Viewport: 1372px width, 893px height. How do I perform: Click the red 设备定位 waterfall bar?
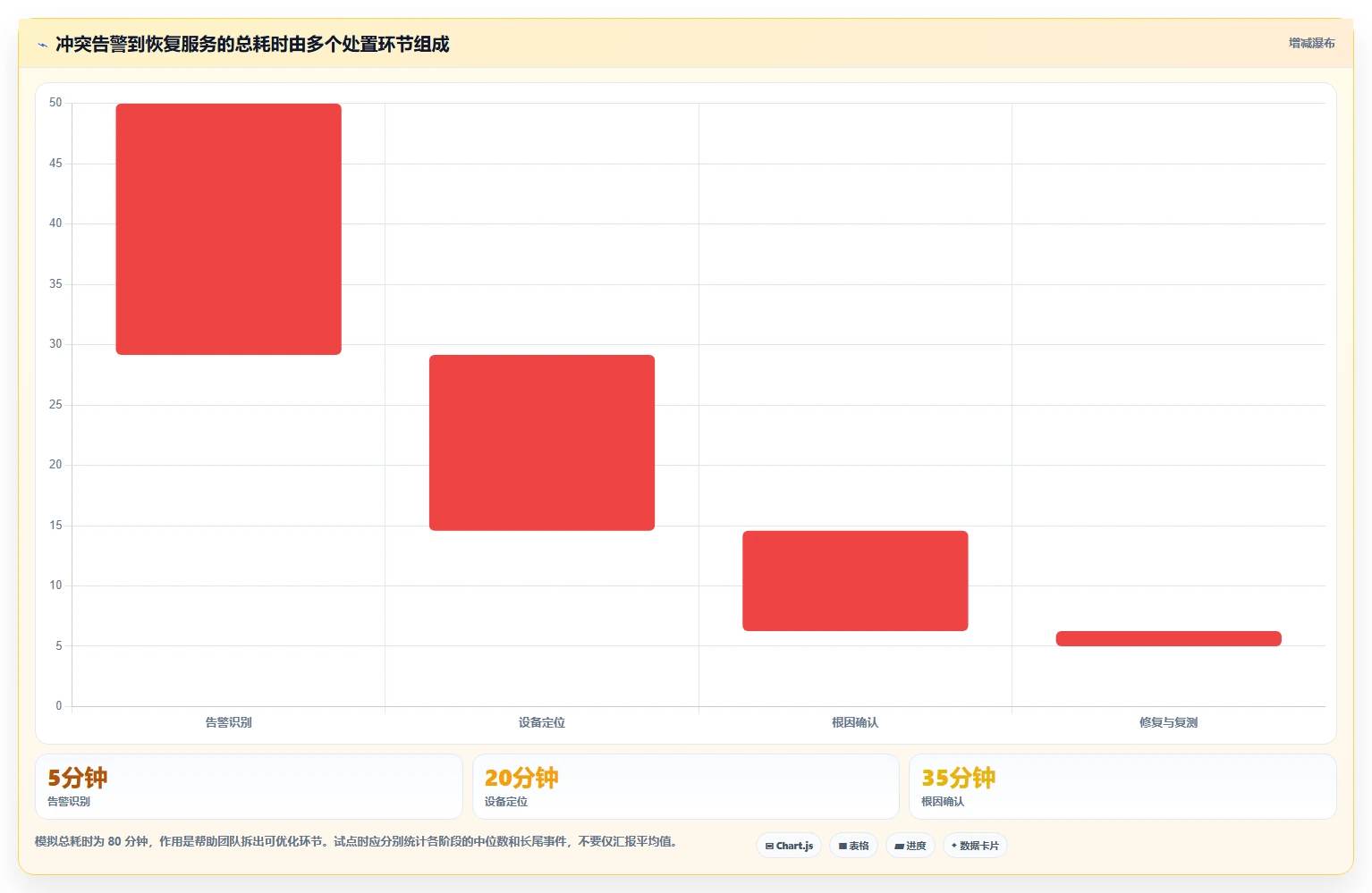(542, 442)
